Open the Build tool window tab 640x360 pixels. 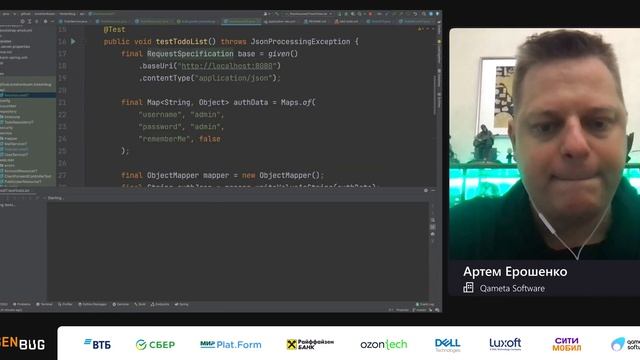pos(140,304)
